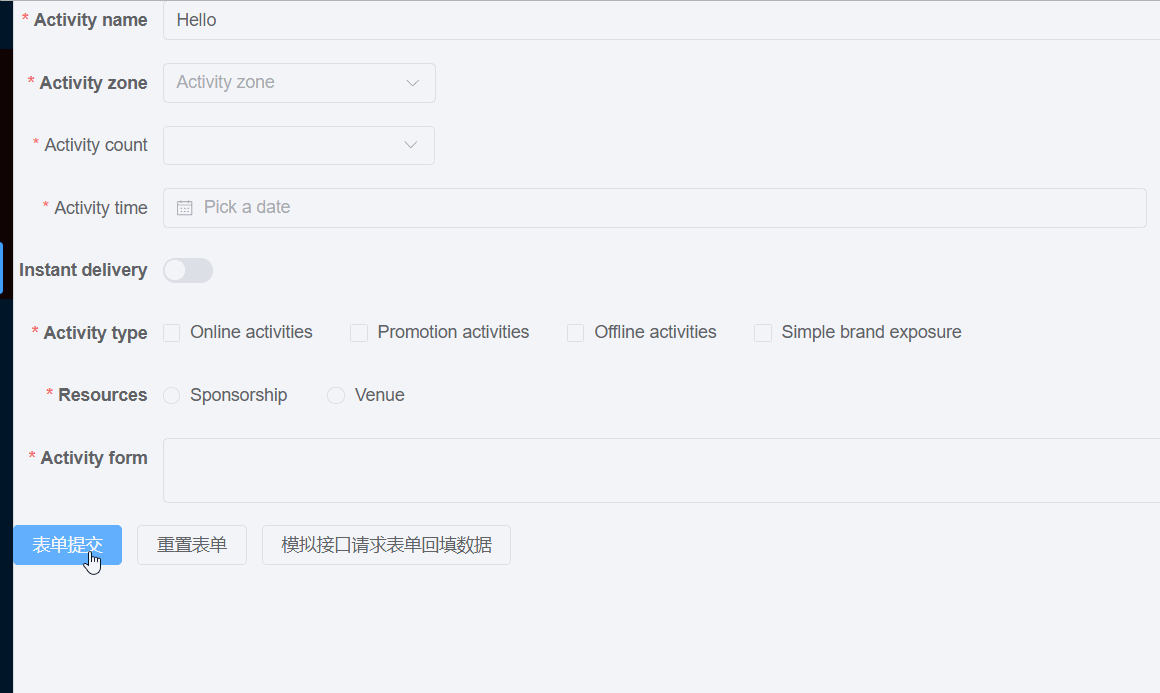Check the Offline activities checkbox

(x=576, y=333)
